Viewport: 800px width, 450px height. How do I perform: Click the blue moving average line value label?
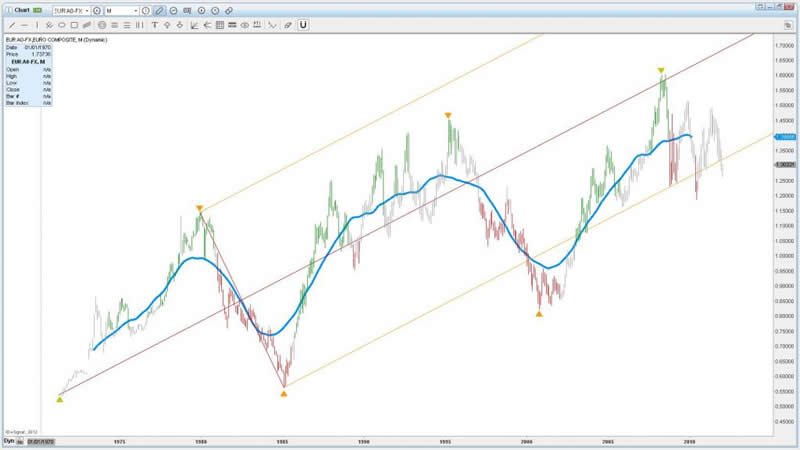click(x=786, y=136)
